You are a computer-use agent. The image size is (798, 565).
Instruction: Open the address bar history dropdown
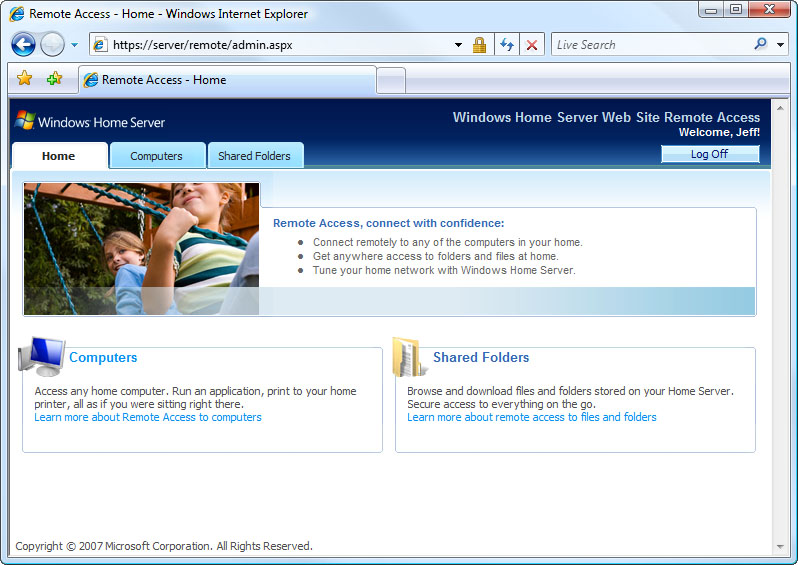(x=458, y=45)
